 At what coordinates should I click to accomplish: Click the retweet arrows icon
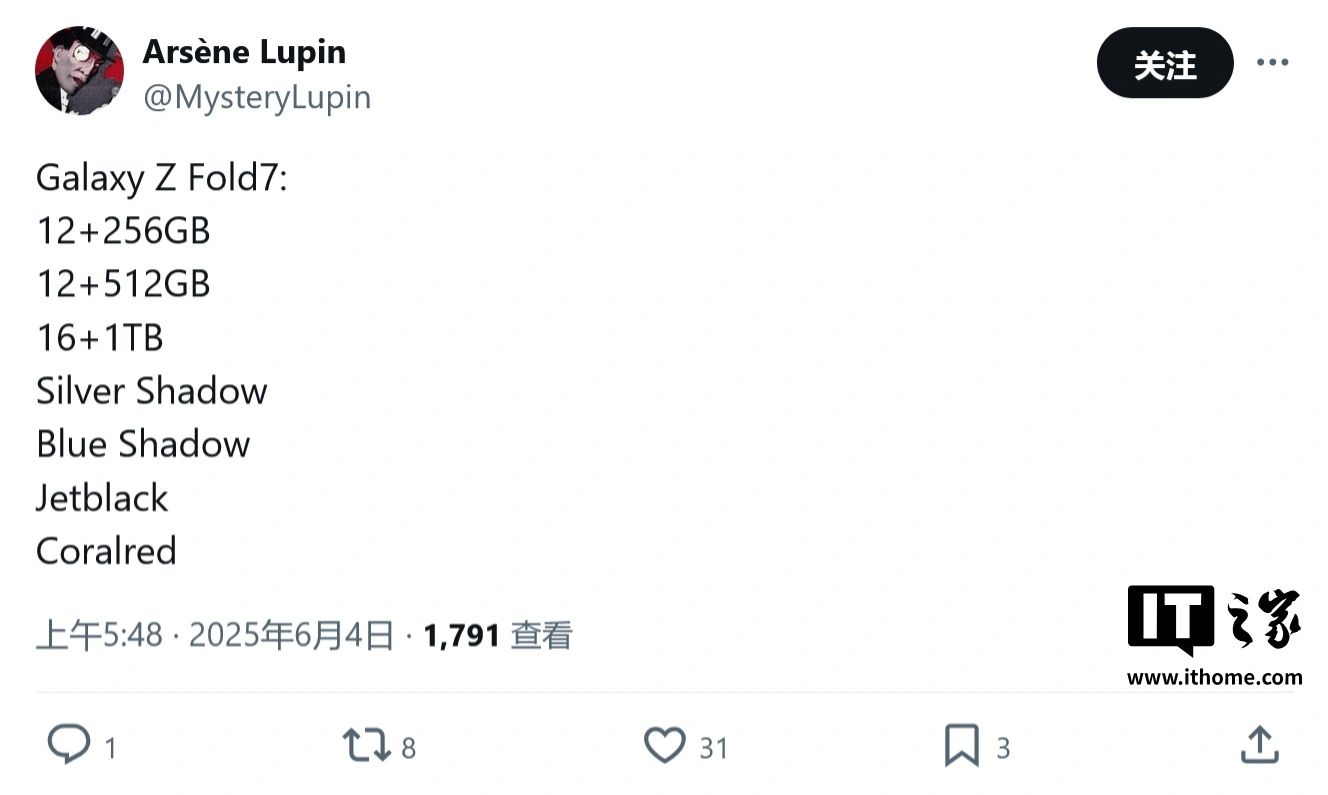coord(364,746)
